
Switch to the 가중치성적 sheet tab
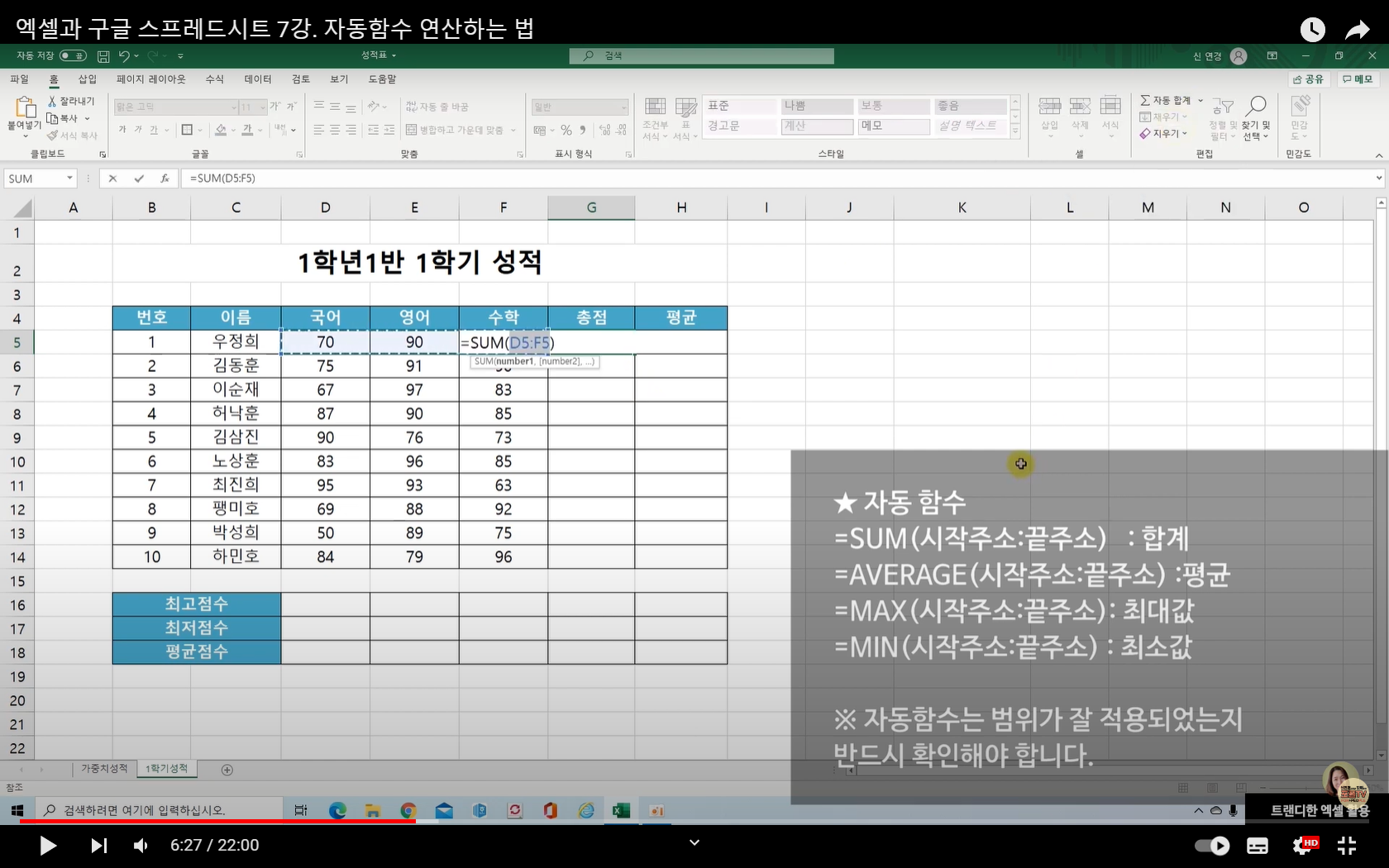(104, 769)
